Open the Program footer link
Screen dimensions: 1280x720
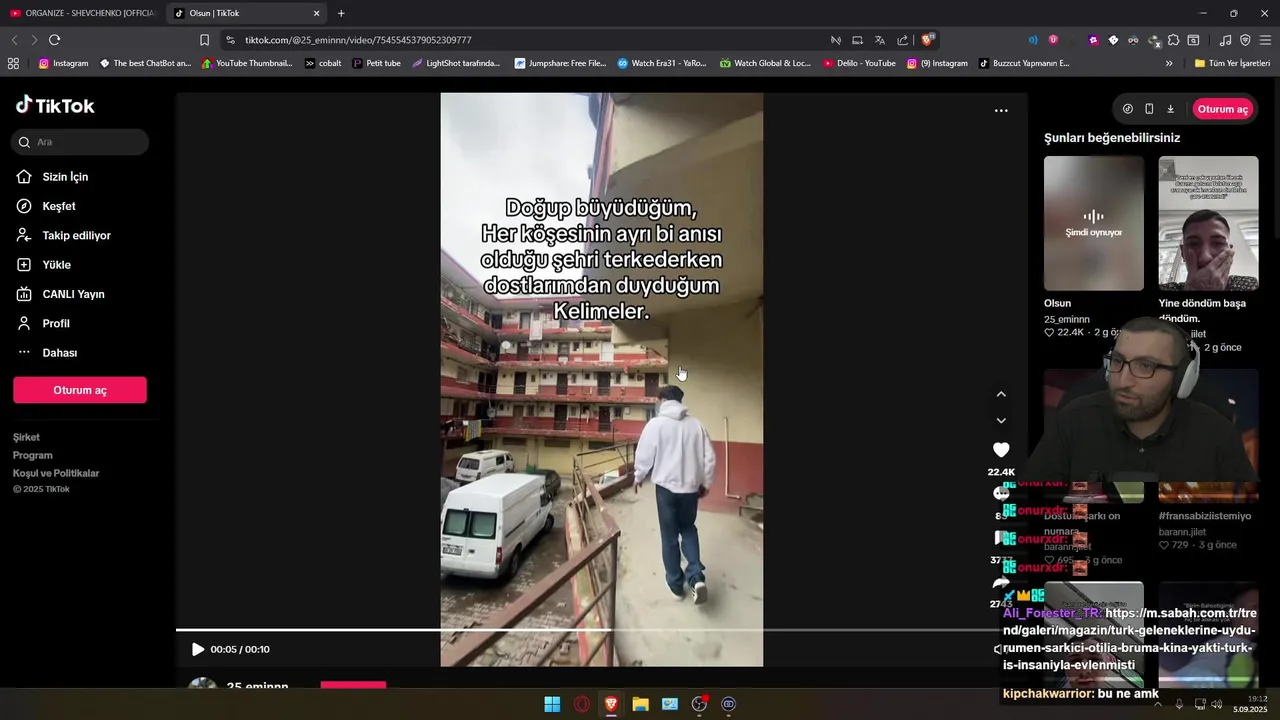(x=32, y=455)
